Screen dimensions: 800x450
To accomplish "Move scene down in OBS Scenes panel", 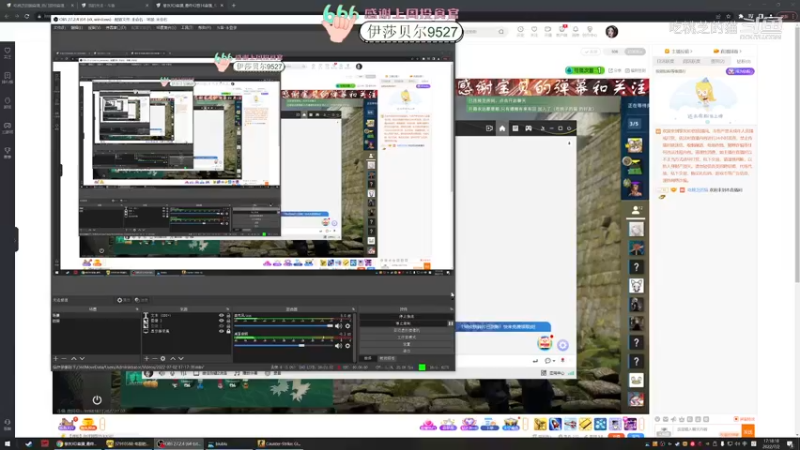I will (x=82, y=359).
